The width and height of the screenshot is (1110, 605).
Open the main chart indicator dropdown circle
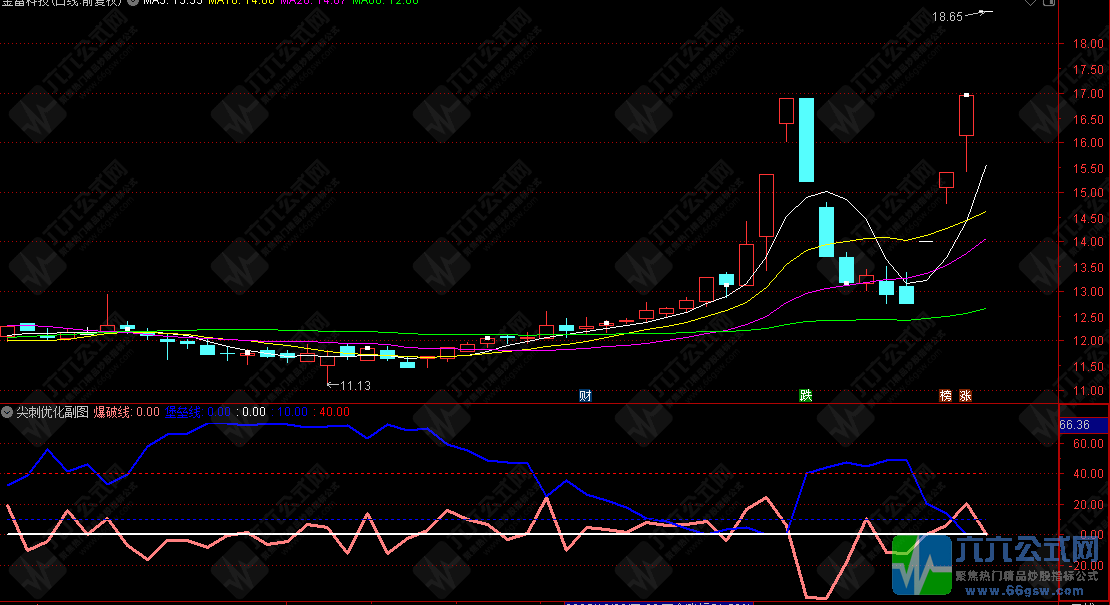coord(132,2)
